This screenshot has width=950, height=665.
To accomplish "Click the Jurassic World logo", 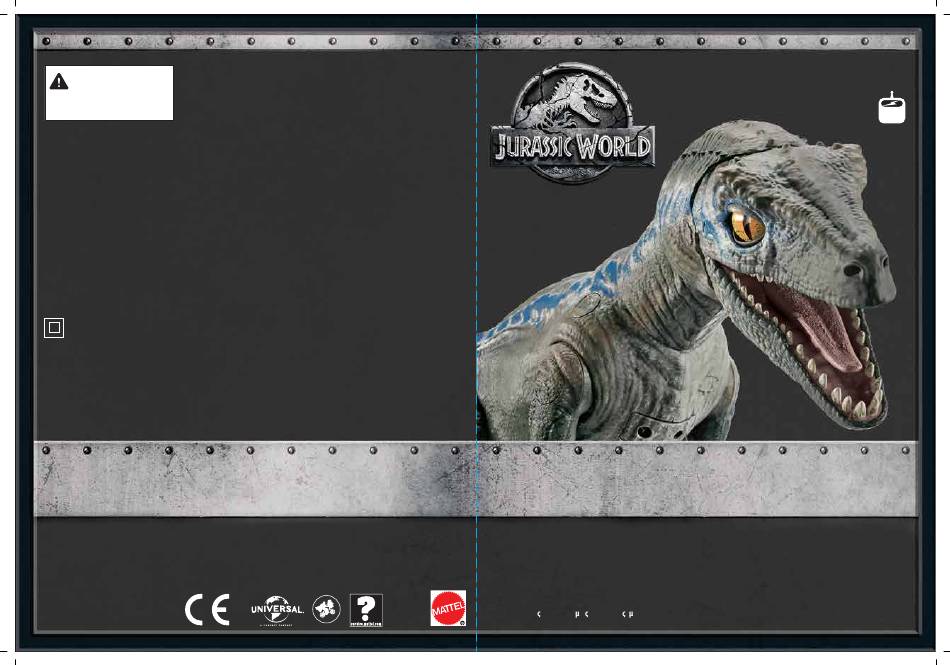I will click(x=573, y=122).
